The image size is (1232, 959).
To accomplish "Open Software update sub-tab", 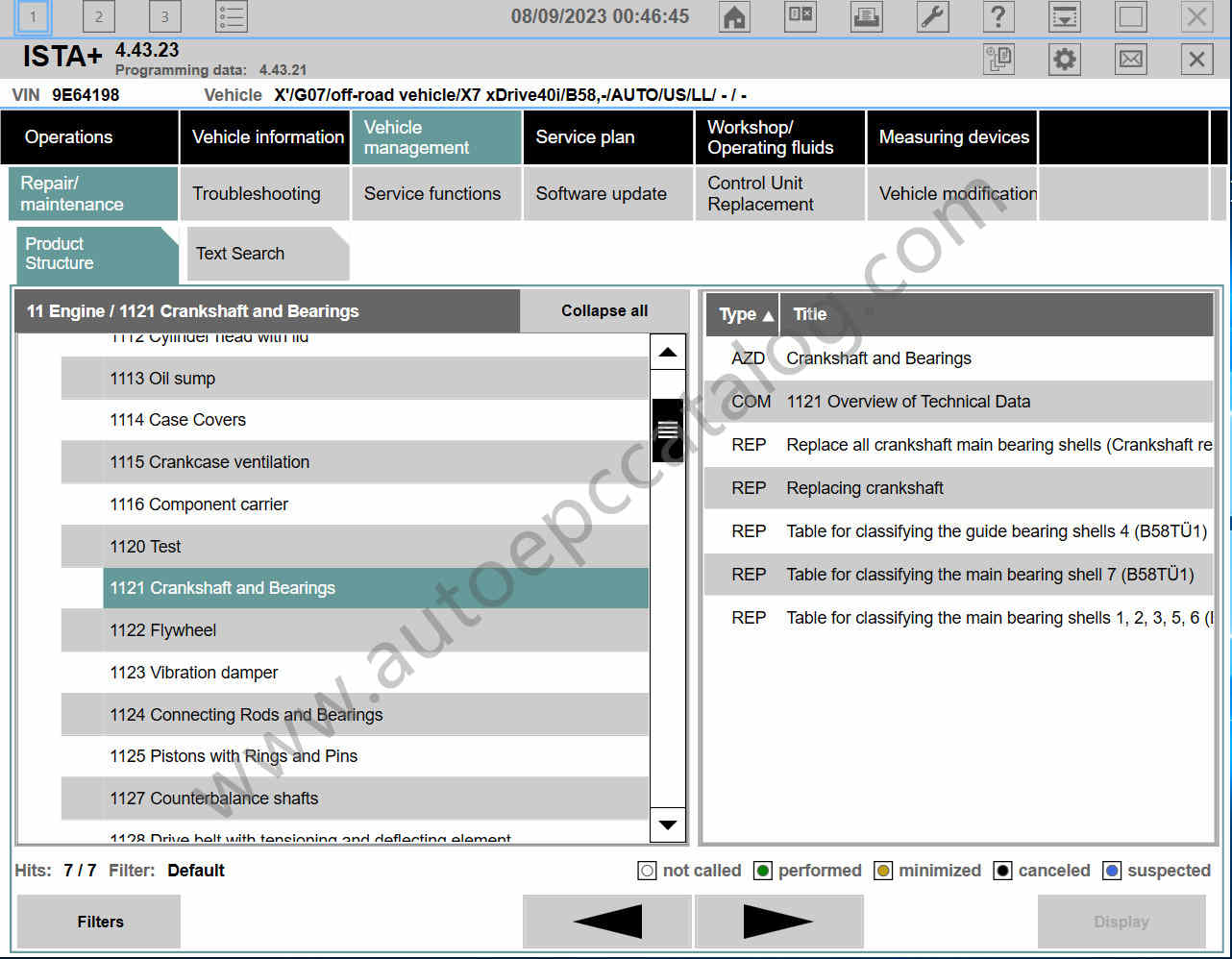I will (x=608, y=194).
